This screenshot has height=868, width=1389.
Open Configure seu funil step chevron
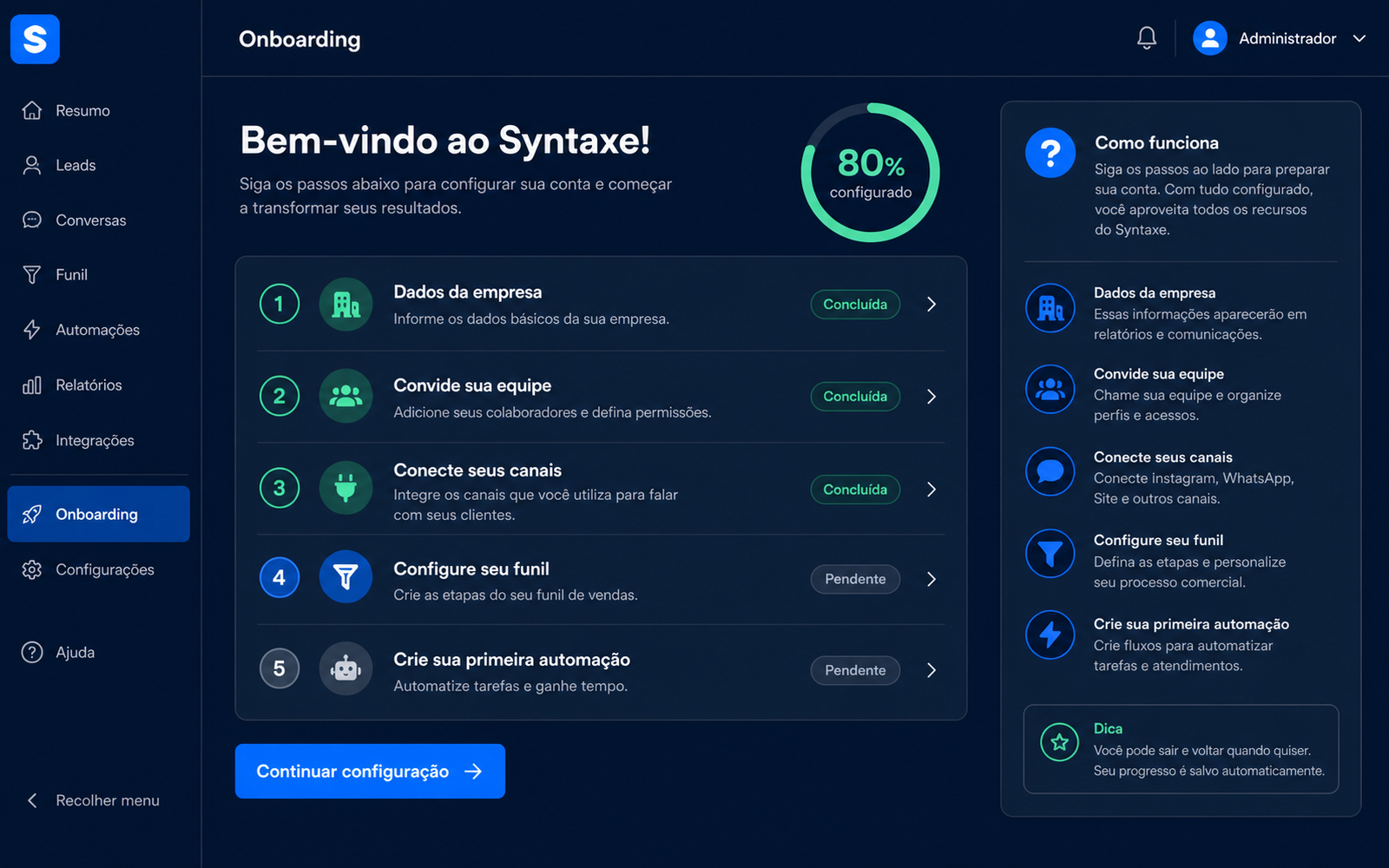(x=931, y=579)
